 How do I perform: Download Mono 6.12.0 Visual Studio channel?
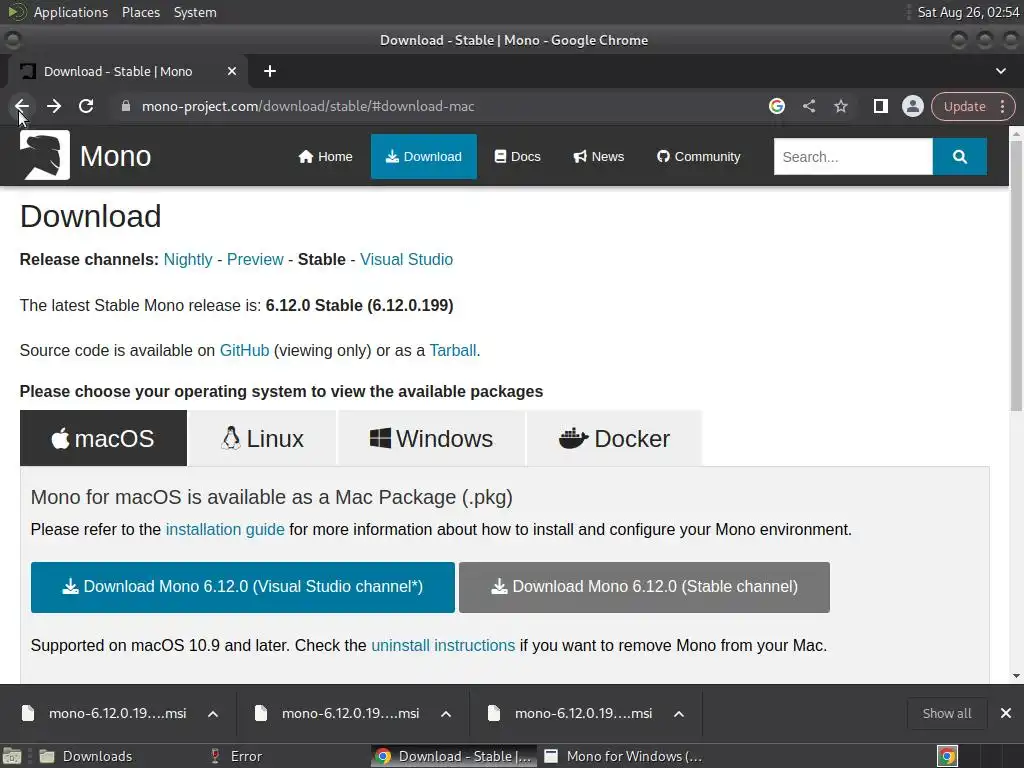242,587
